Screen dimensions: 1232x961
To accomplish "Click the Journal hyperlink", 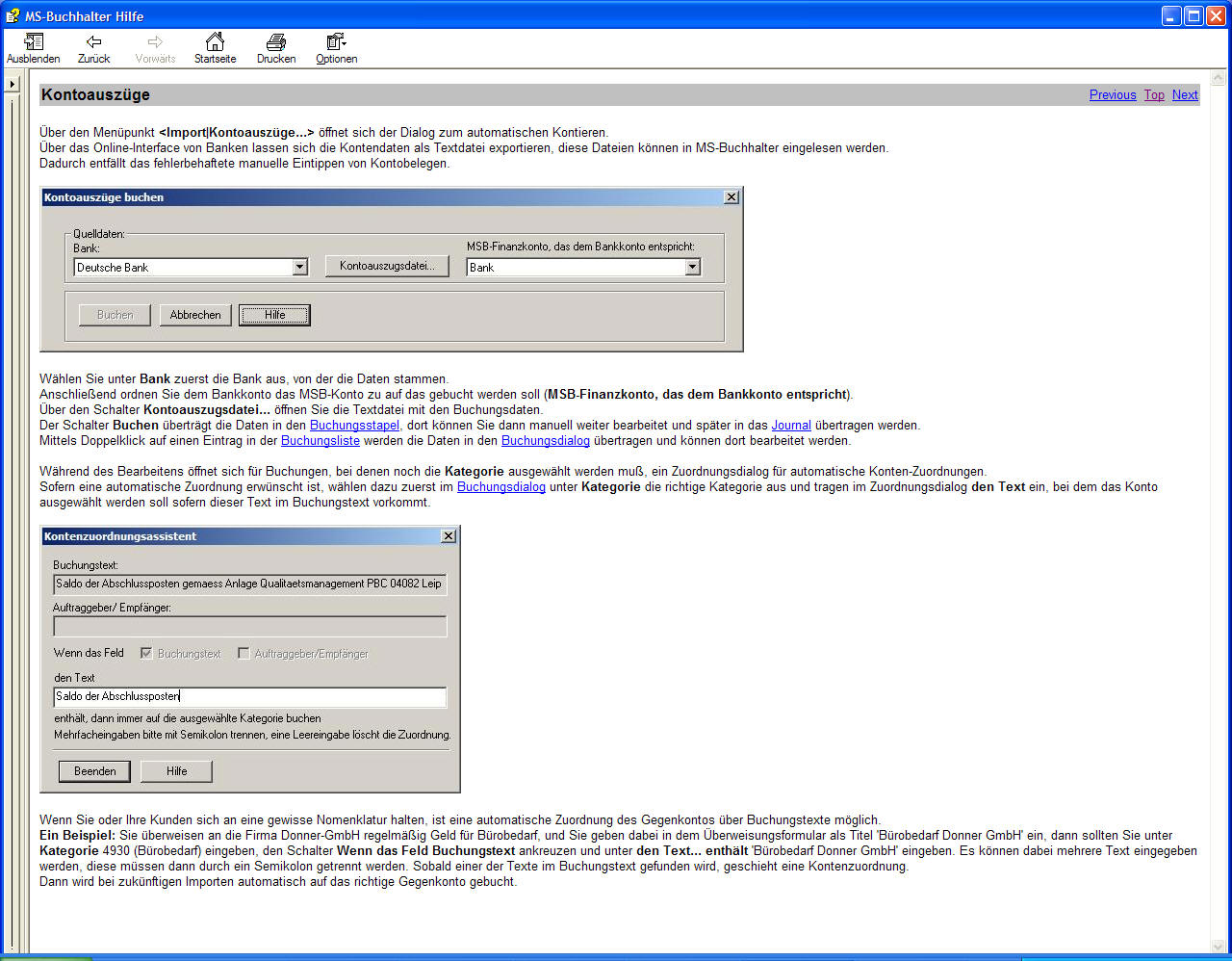I will [791, 425].
